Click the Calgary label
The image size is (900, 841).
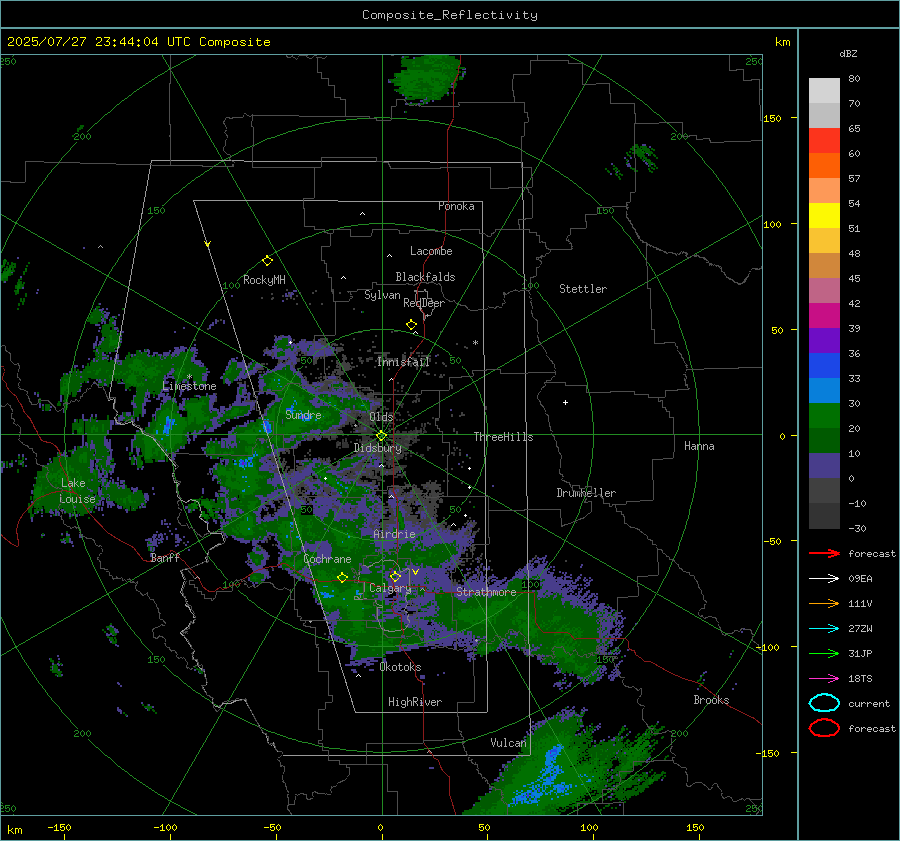pos(390,588)
